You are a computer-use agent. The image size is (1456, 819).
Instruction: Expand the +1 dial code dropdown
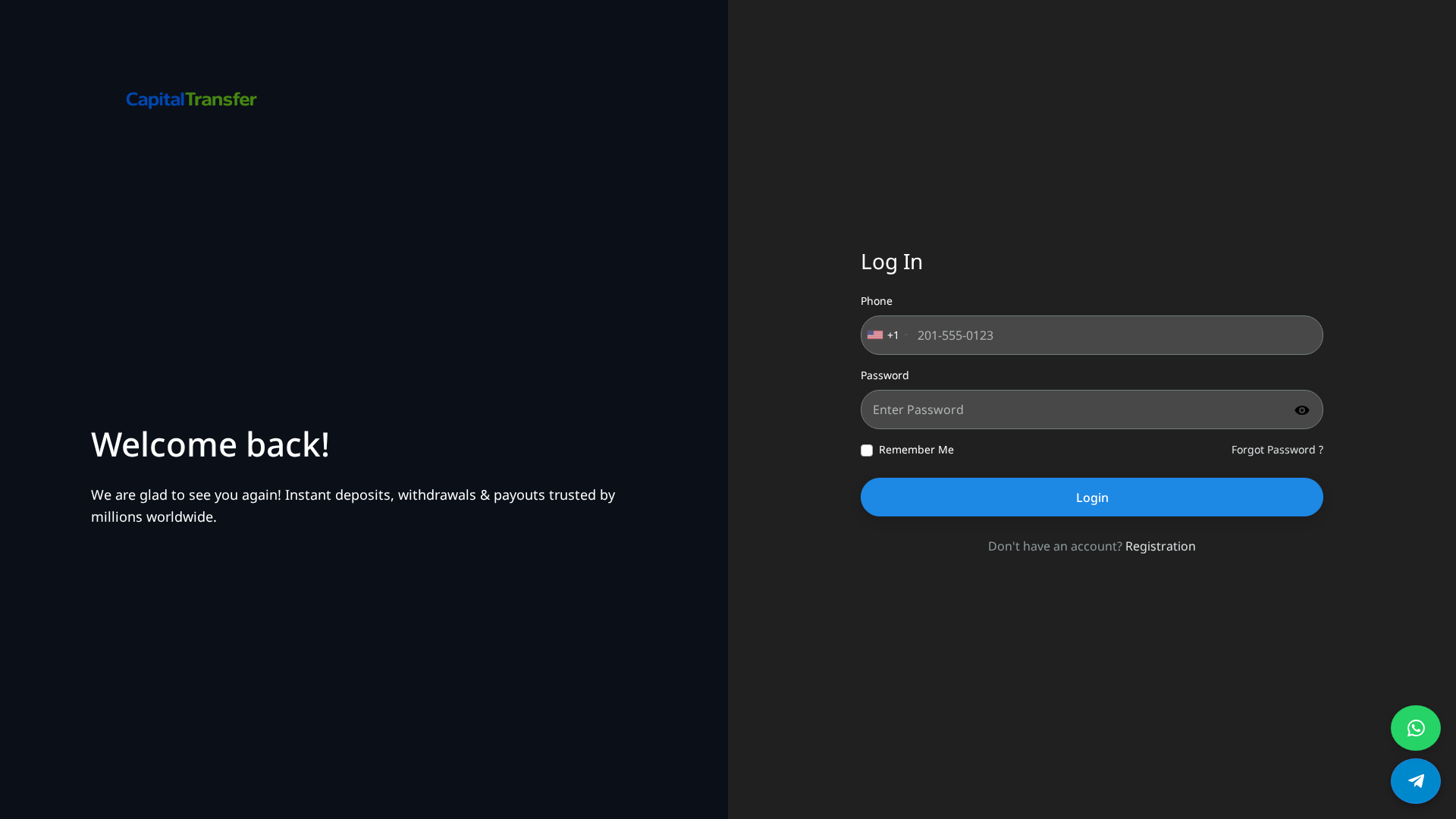[x=892, y=334]
